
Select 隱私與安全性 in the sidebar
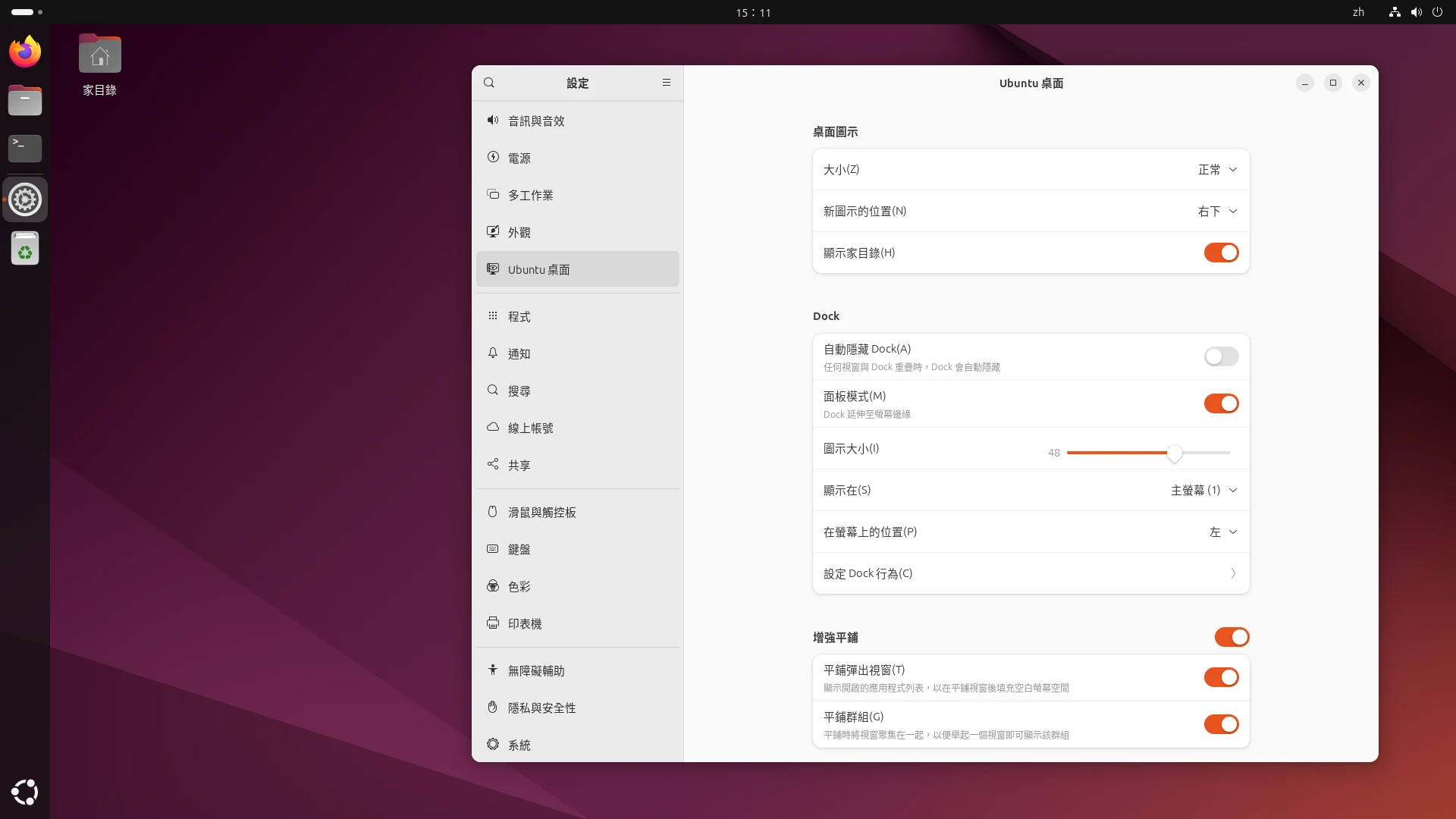(541, 708)
